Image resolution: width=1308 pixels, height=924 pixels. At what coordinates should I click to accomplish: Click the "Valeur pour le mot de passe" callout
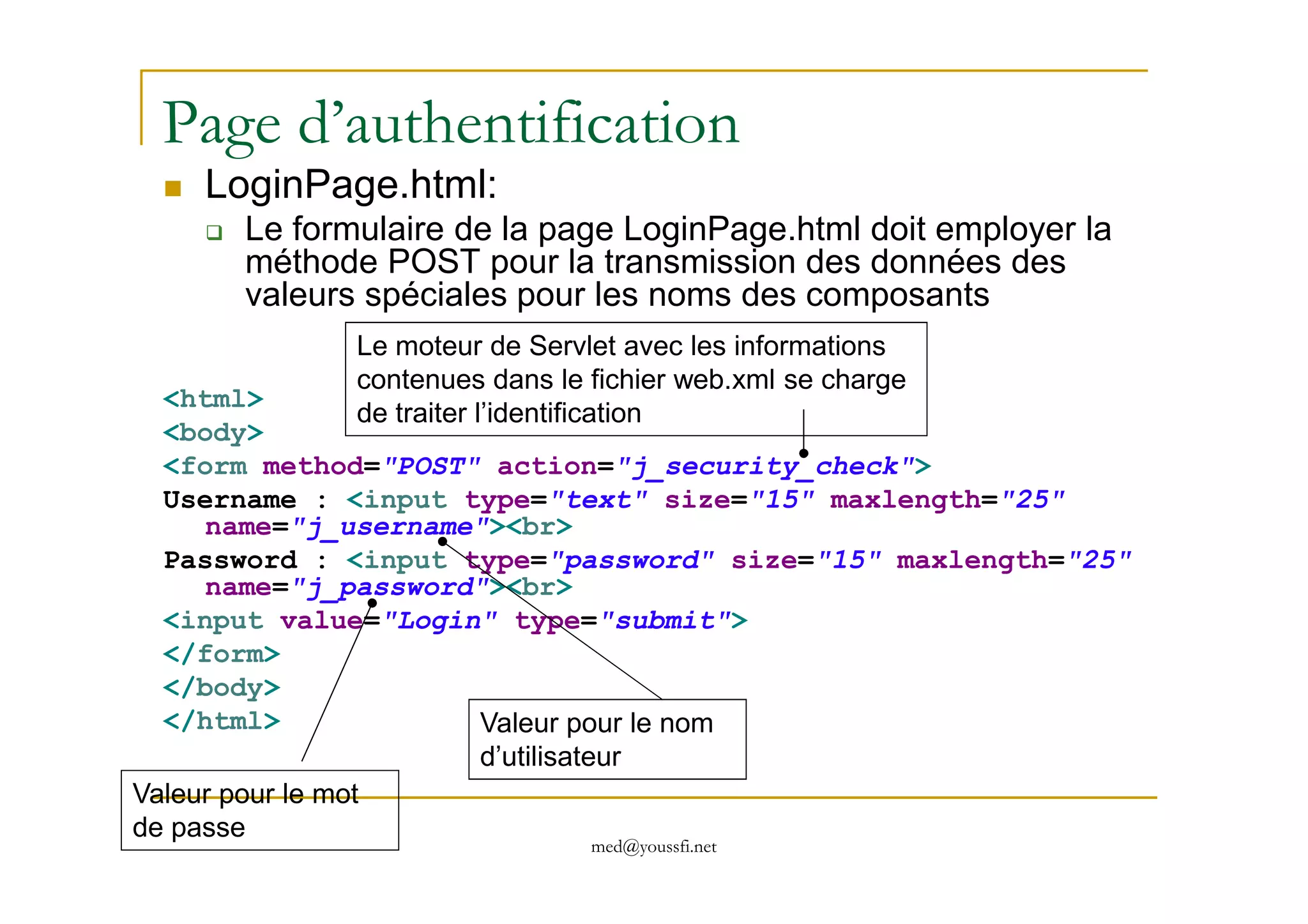tap(260, 810)
